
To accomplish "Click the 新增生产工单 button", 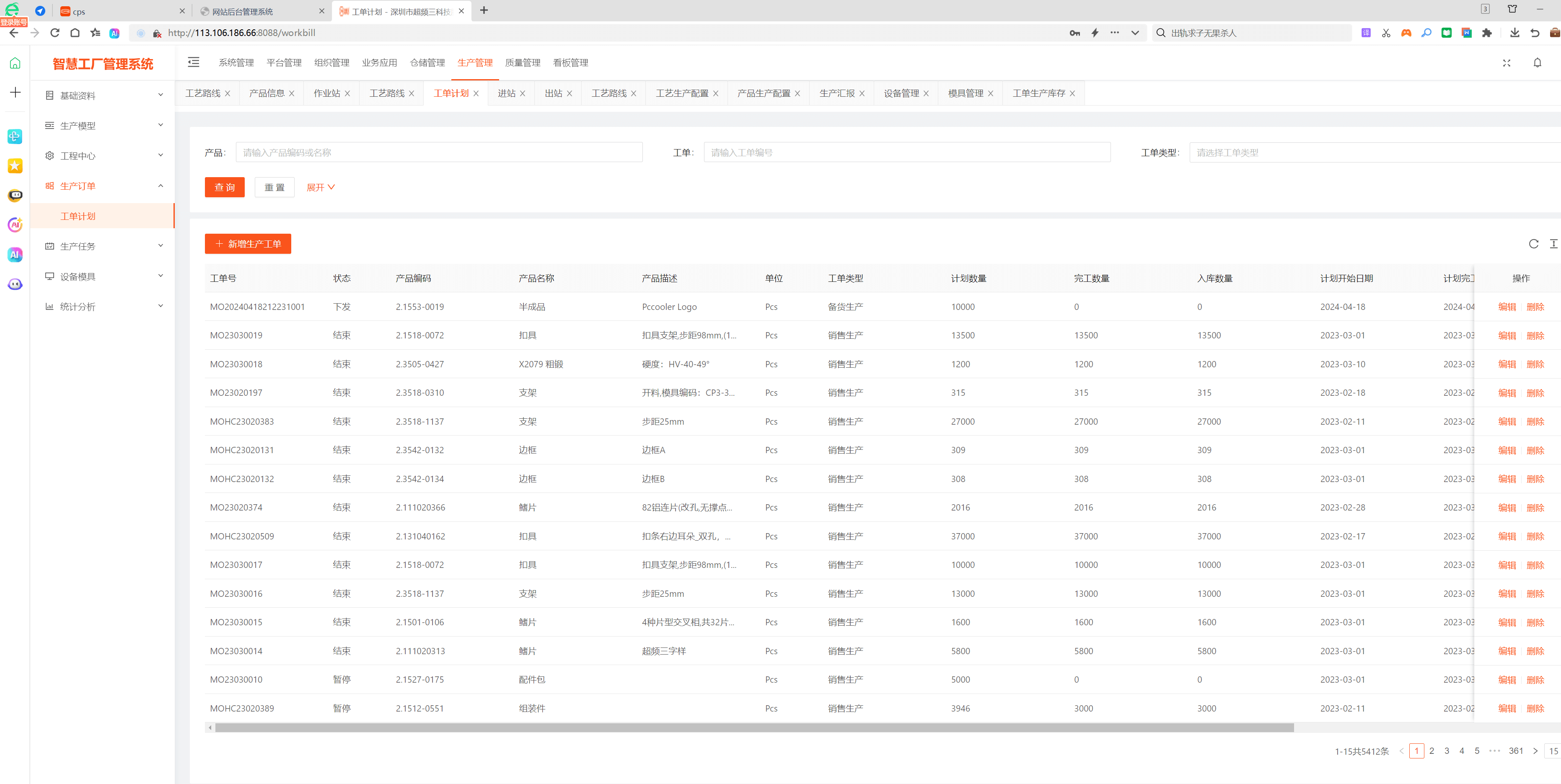I will click(248, 244).
